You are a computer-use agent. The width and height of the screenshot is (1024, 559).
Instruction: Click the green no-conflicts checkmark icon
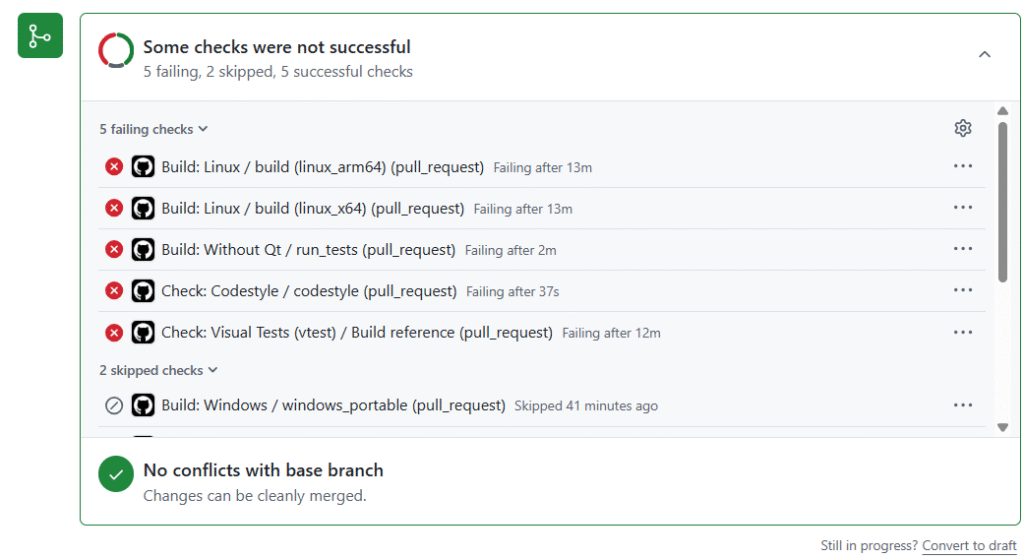click(x=116, y=475)
